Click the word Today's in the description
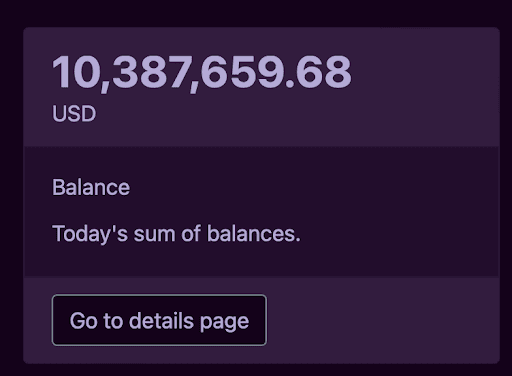This screenshot has height=376, width=512. tap(90, 234)
